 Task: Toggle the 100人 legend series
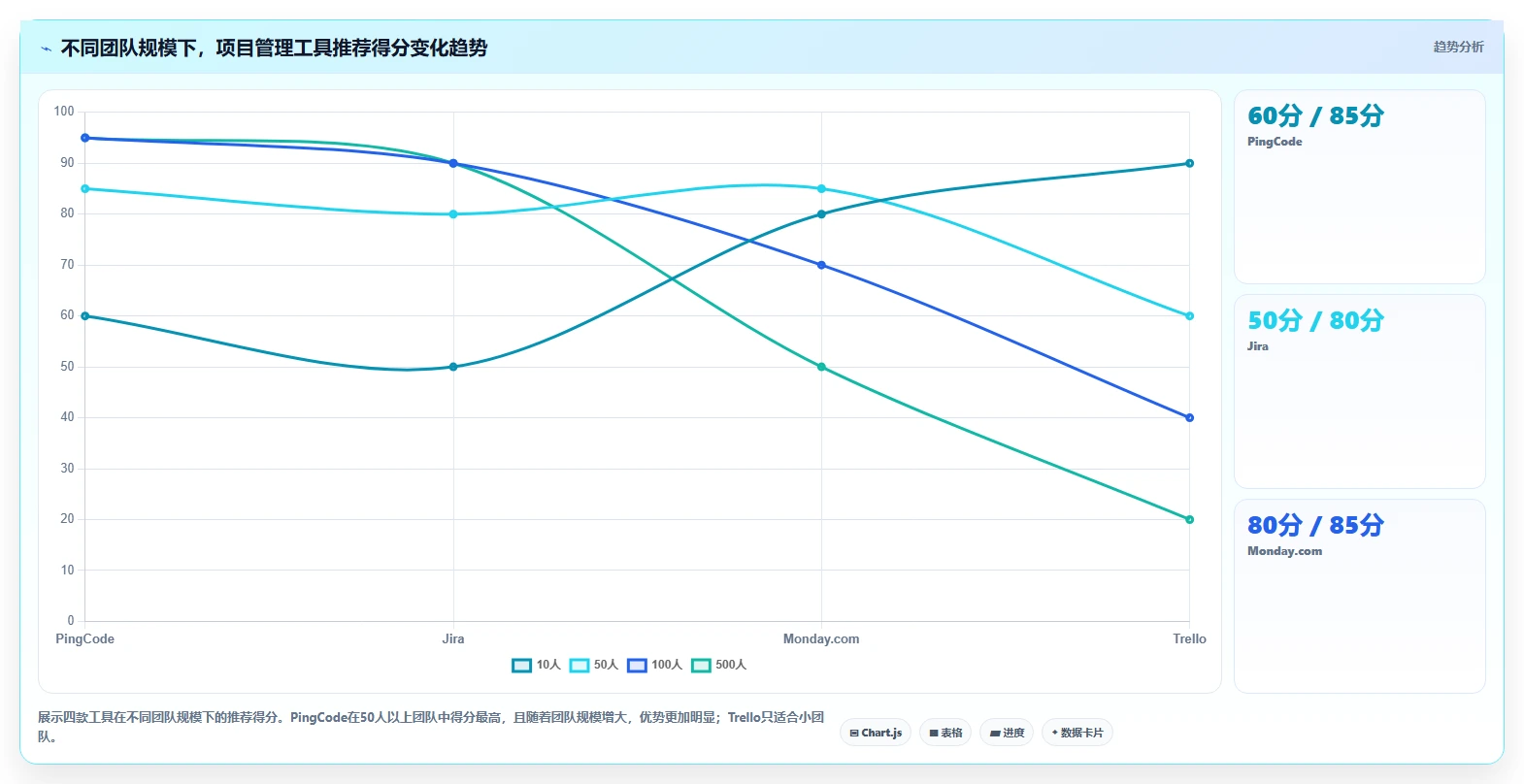pos(654,665)
